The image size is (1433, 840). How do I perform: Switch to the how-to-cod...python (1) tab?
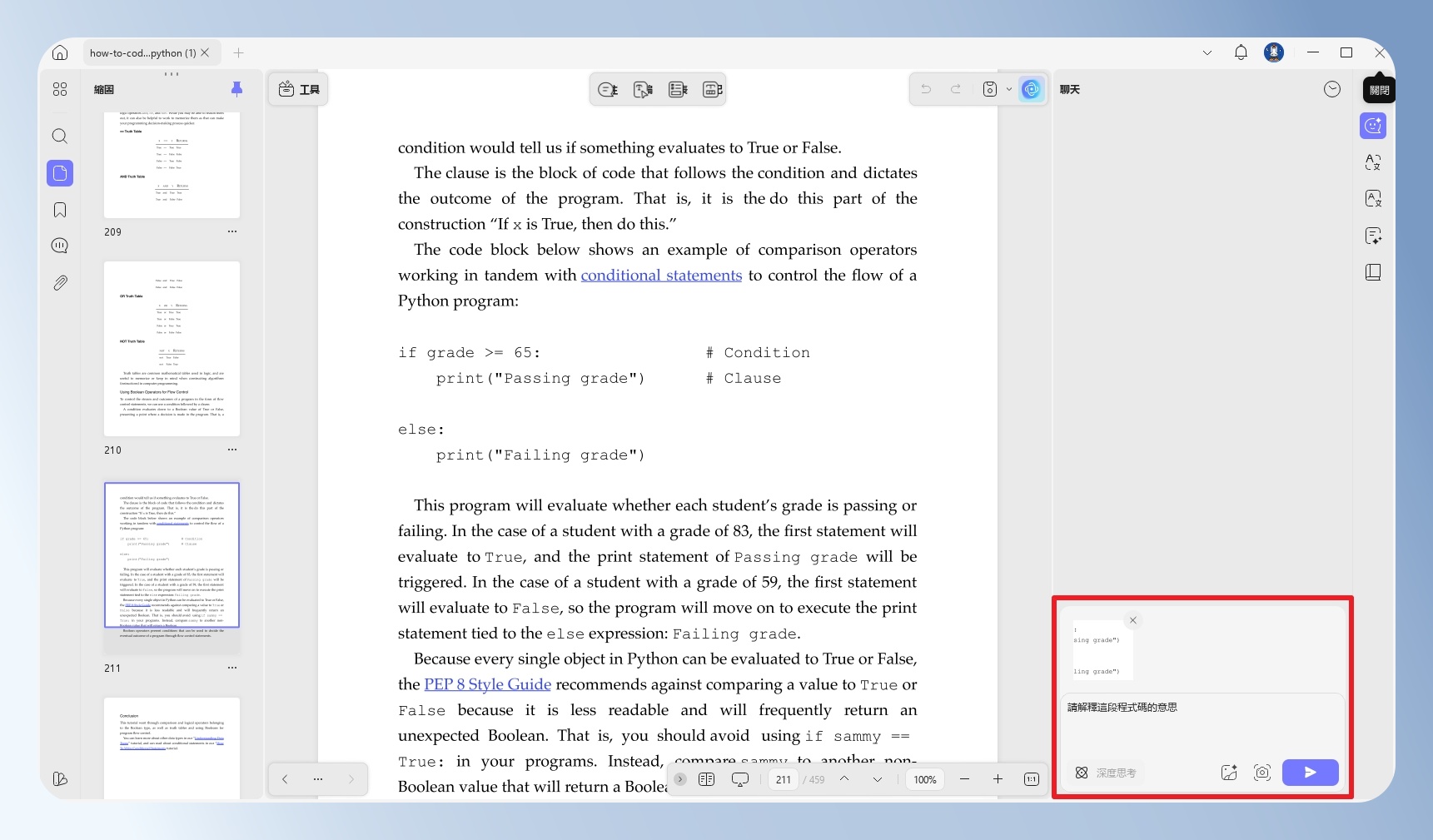[142, 52]
